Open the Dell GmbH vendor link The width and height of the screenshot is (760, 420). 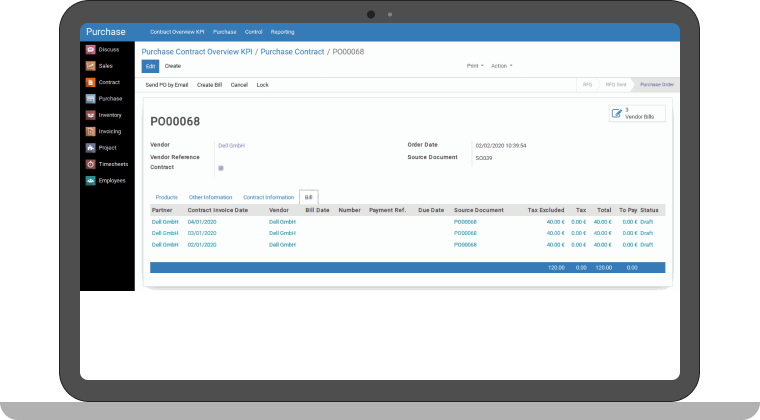(231, 145)
